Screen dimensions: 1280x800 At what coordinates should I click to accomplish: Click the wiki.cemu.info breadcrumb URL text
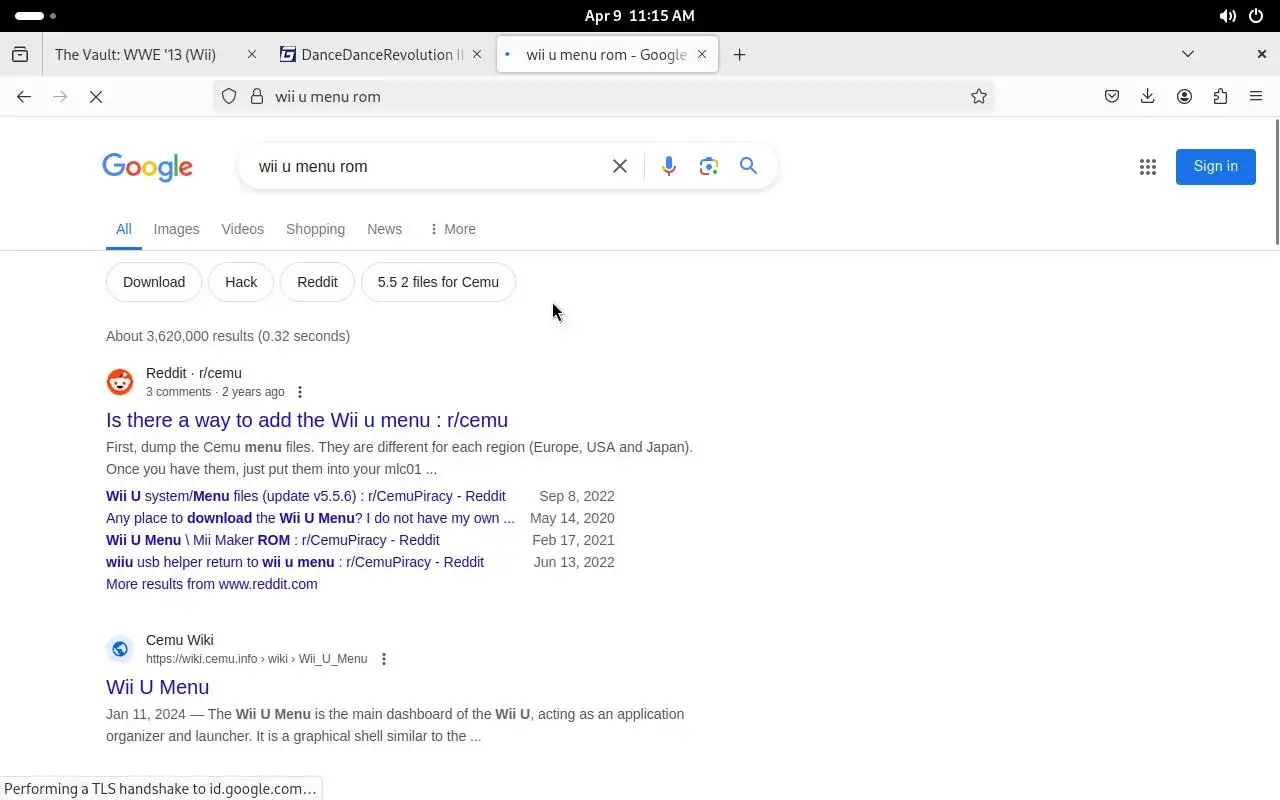(257, 659)
